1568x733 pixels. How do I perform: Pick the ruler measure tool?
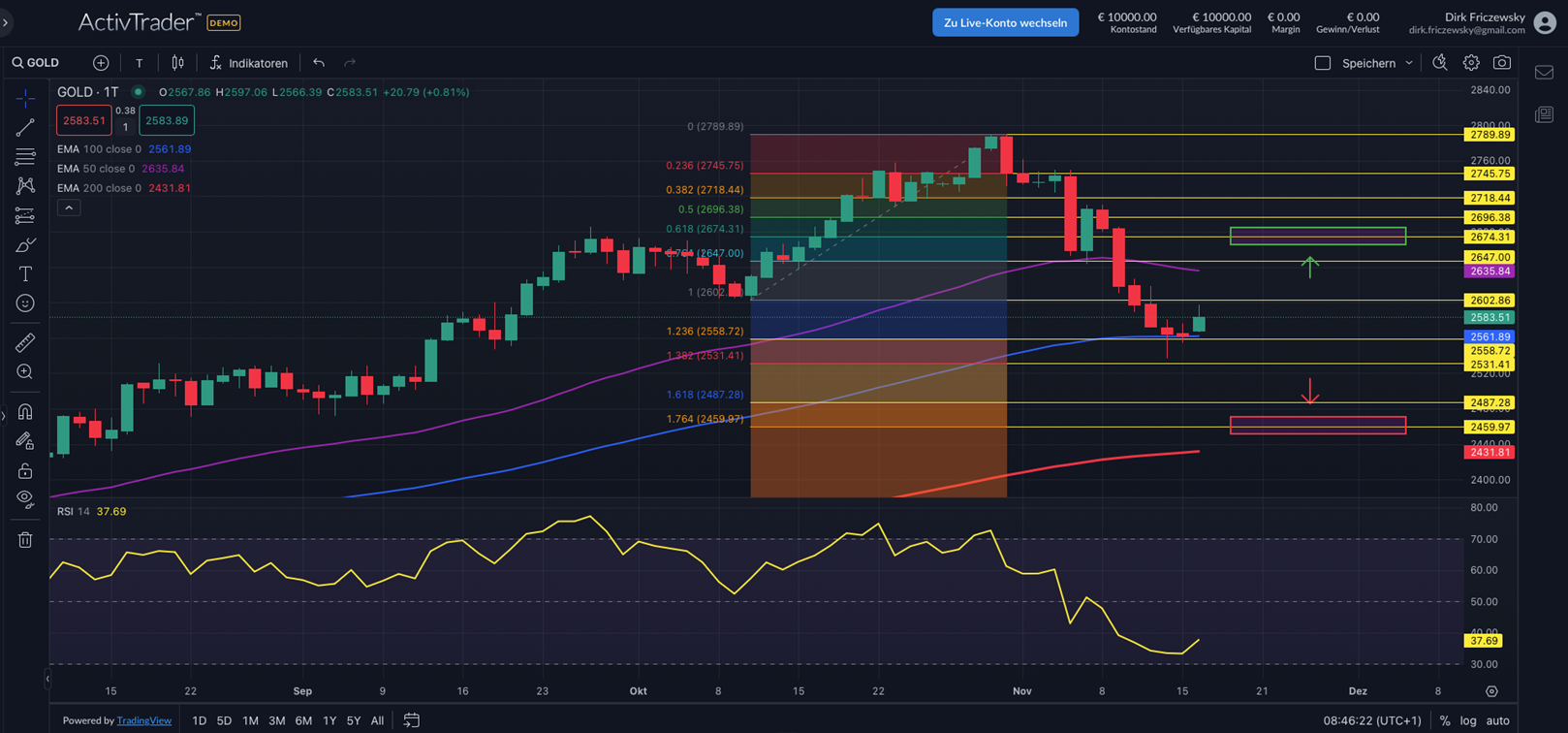pyautogui.click(x=25, y=342)
